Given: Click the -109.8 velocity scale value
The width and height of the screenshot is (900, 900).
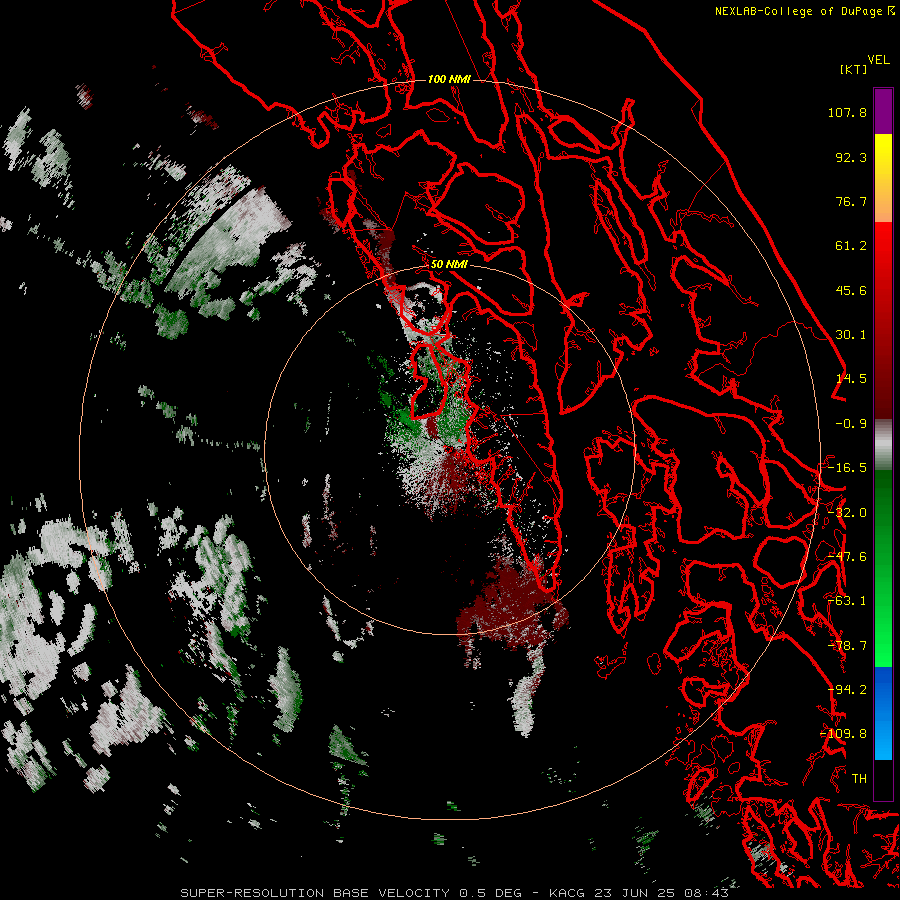Looking at the screenshot, I should pos(843,734).
